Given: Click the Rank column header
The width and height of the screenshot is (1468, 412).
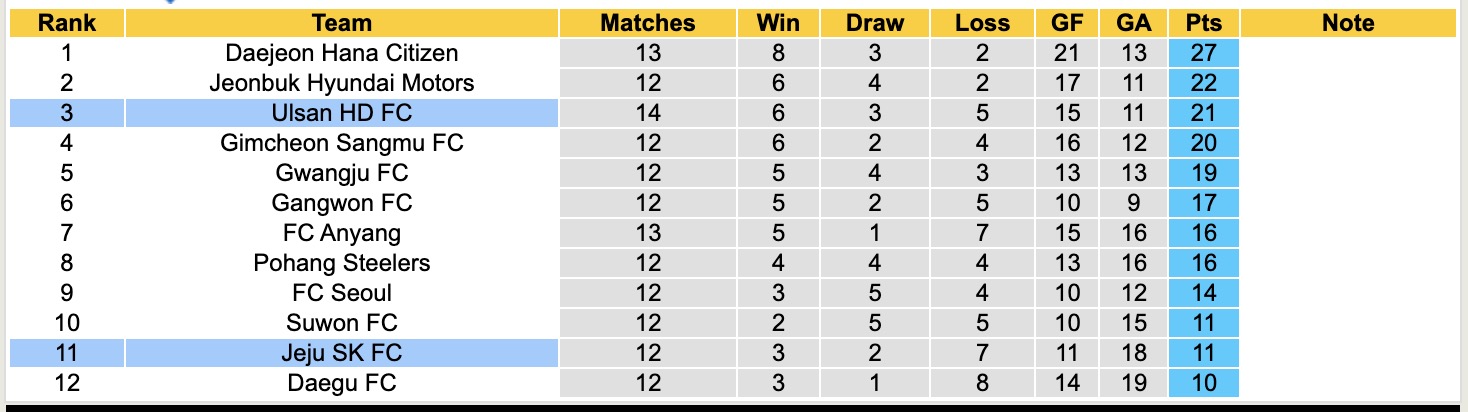Looking at the screenshot, I should 67,23.
